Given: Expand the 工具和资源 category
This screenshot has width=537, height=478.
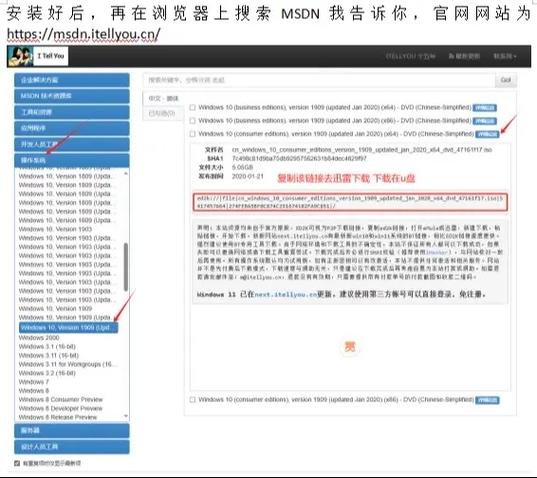Looking at the screenshot, I should [72, 112].
